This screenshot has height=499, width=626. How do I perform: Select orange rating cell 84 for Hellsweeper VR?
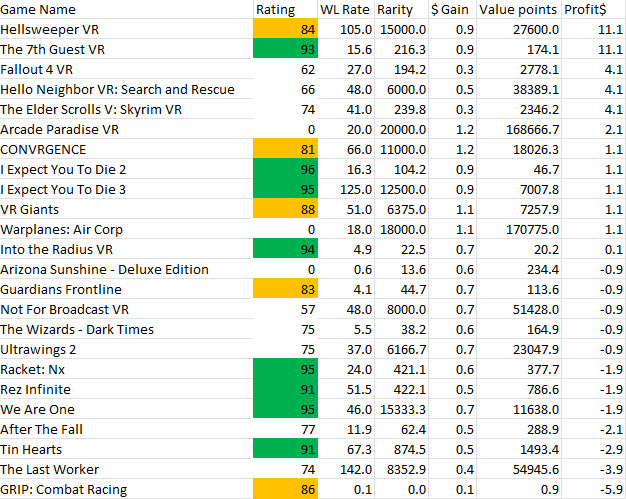click(x=285, y=29)
